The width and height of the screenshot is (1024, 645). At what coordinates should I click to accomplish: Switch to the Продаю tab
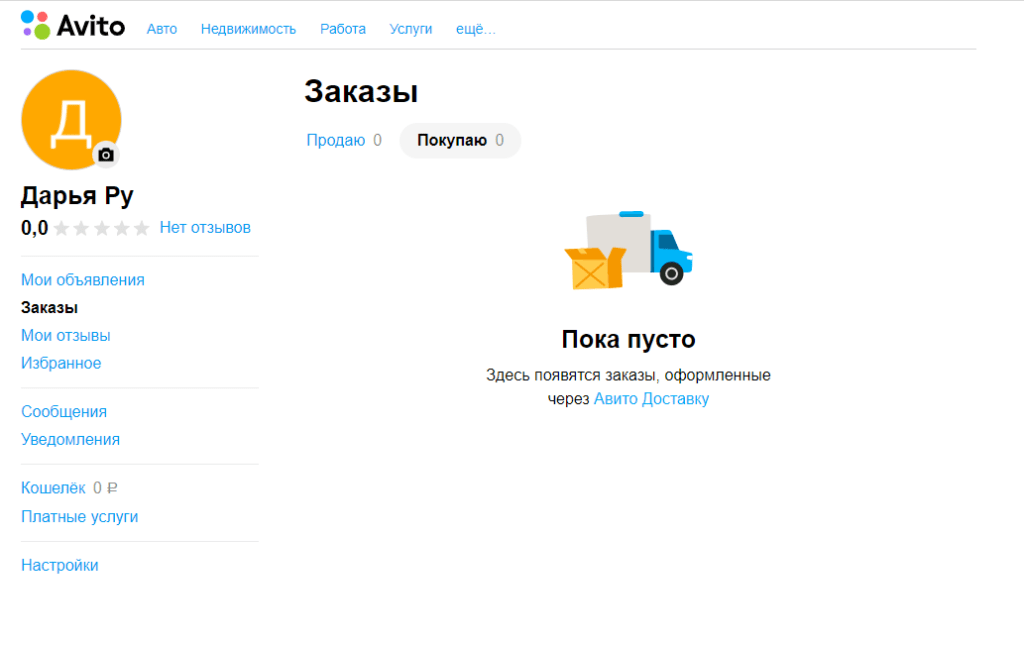pos(336,141)
